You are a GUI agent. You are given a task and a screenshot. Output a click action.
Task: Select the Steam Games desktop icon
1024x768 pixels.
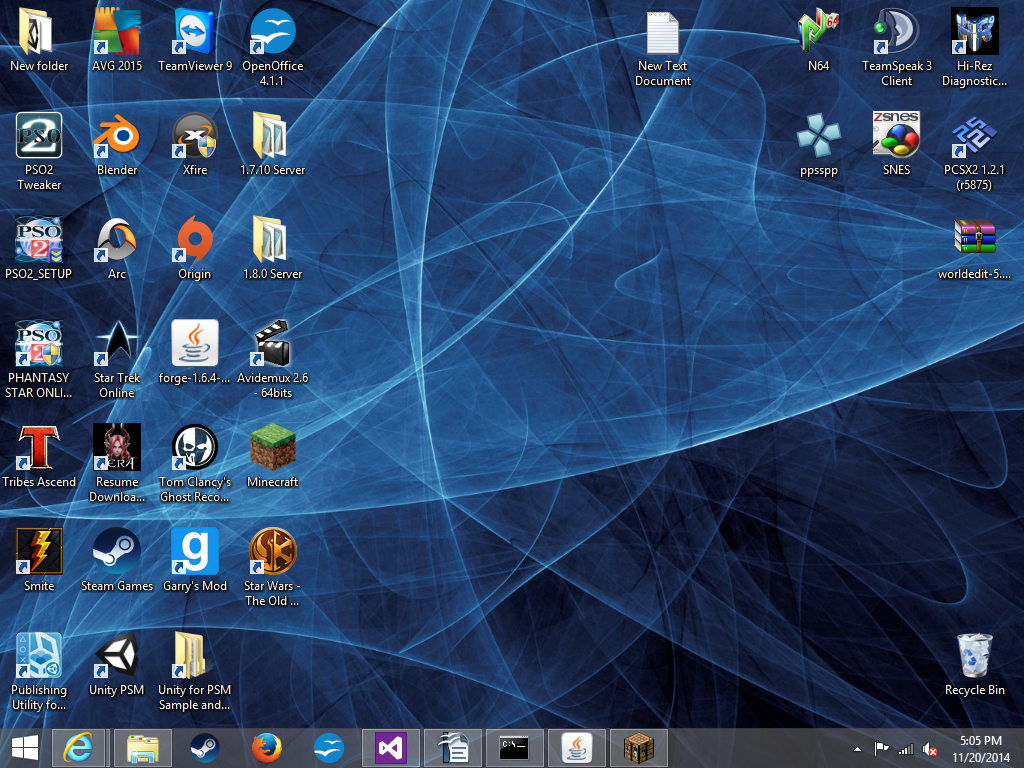click(x=117, y=553)
